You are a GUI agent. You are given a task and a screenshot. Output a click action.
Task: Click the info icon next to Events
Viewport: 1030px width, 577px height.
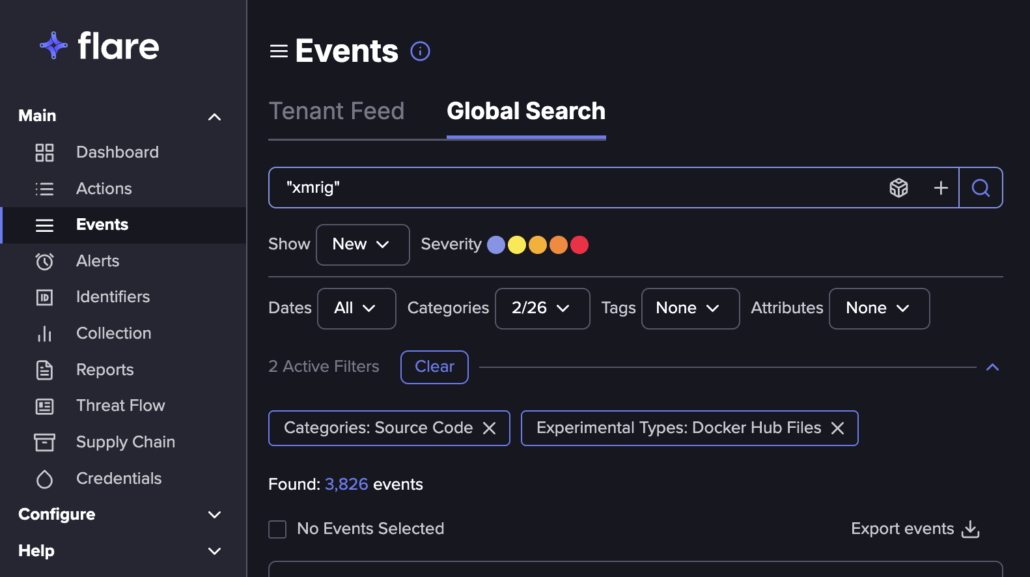pos(420,51)
